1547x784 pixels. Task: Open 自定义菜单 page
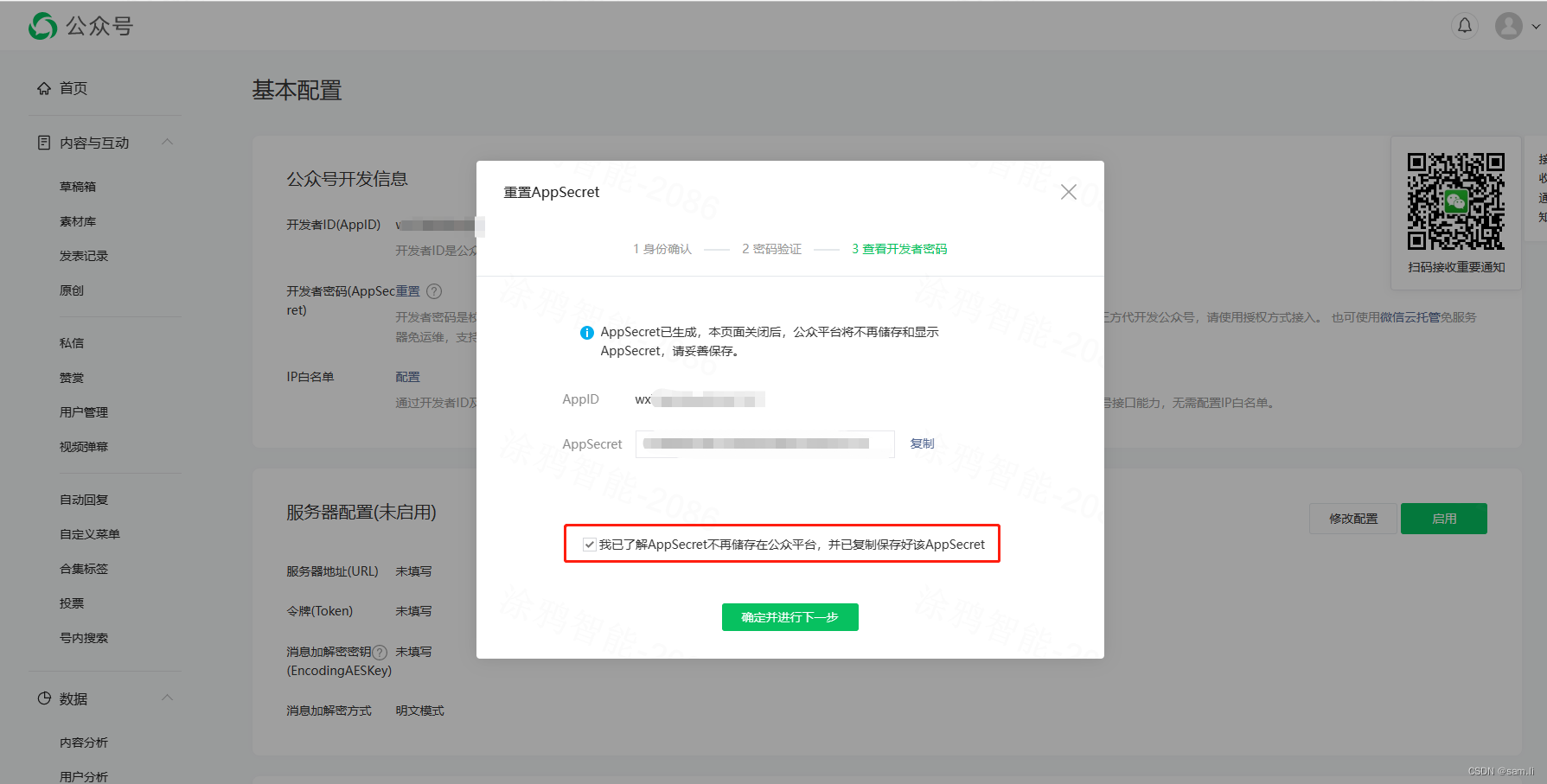(x=90, y=534)
